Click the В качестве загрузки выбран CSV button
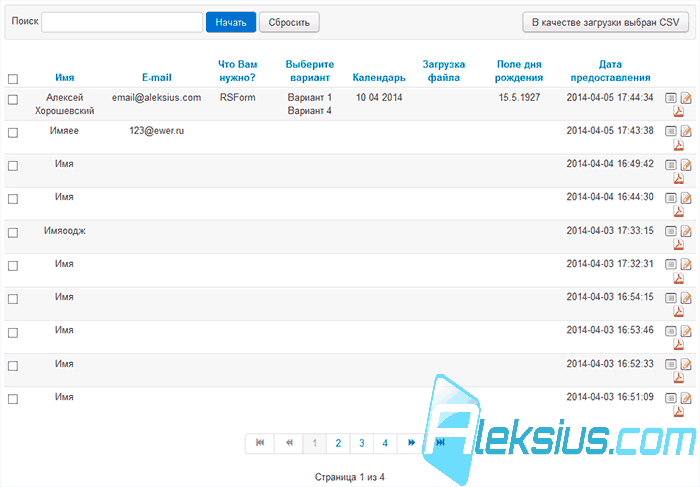This screenshot has height=487, width=700. pyautogui.click(x=605, y=22)
